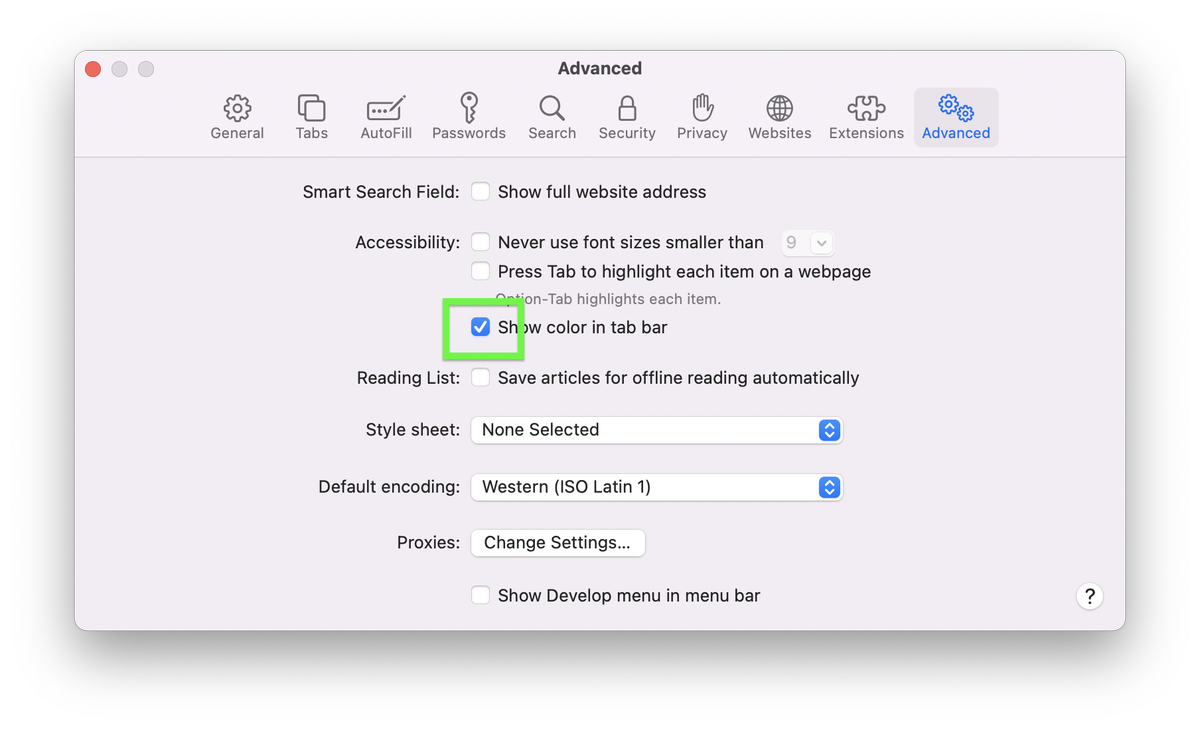
Task: Switch to the Websites globe pane
Action: point(780,118)
